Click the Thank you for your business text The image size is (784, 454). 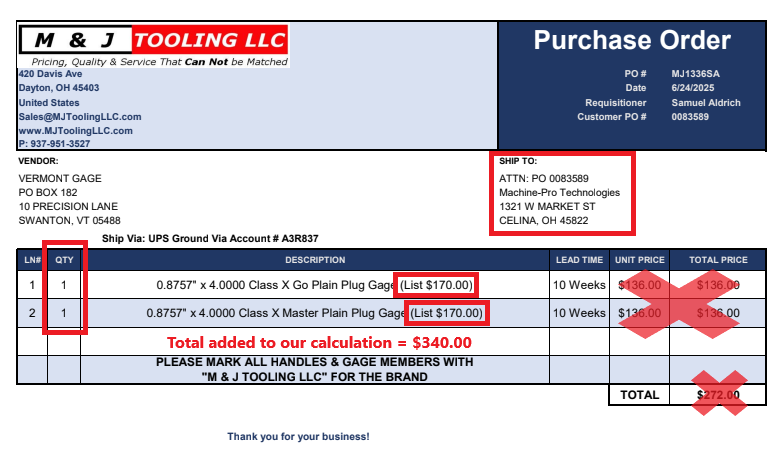click(298, 437)
